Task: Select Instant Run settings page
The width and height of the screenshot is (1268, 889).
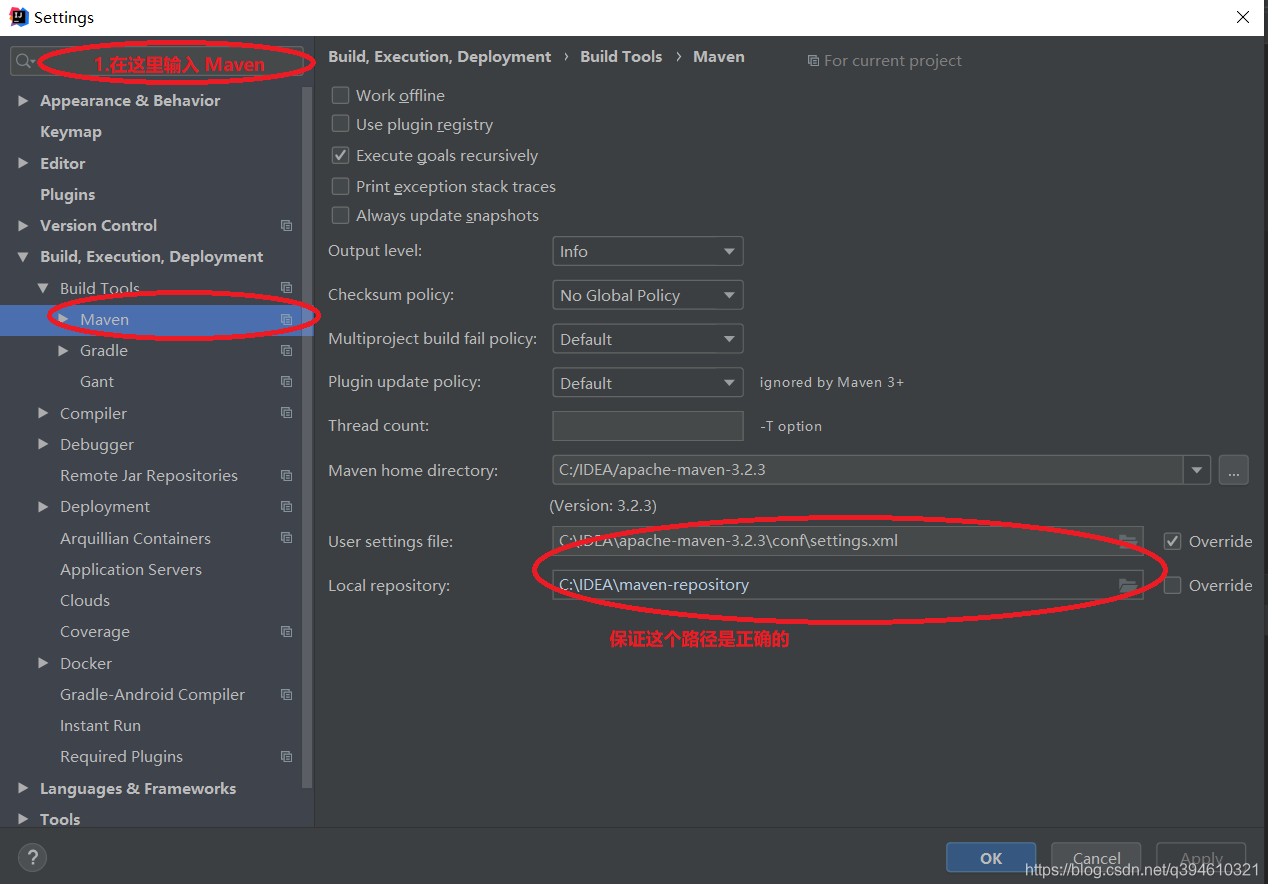Action: [100, 726]
